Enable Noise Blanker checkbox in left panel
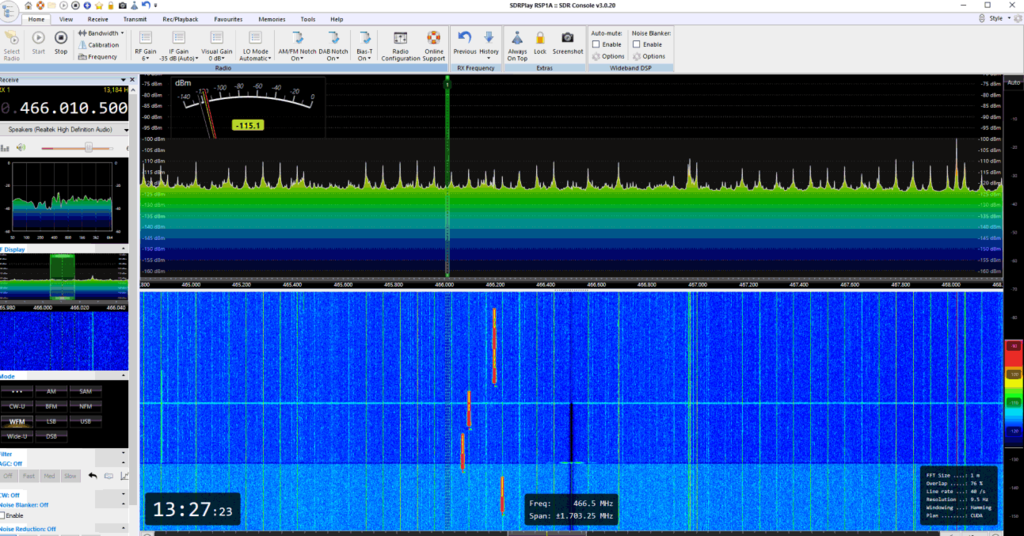The image size is (1024, 536). pyautogui.click(x=3, y=516)
